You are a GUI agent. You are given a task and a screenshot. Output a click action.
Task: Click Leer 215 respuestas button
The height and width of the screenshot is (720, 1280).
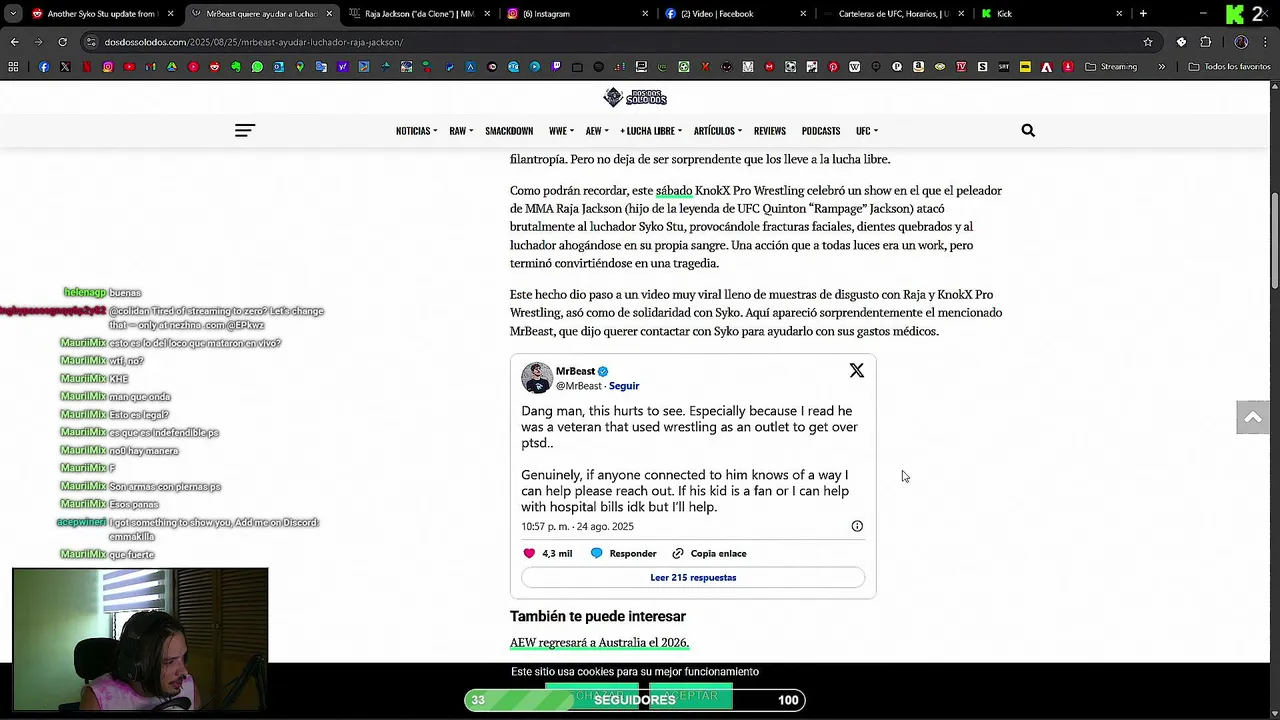[693, 577]
